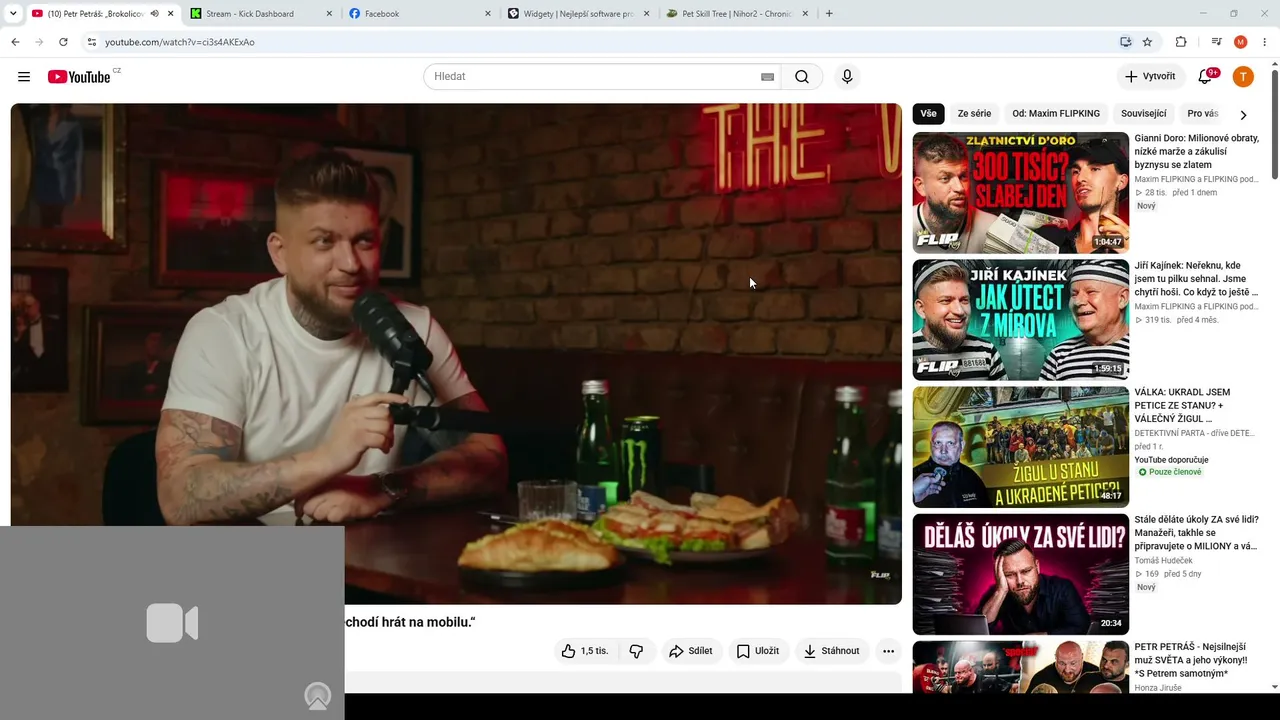
Task: Open the Chrome profile 'M' avatar
Action: (1241, 42)
